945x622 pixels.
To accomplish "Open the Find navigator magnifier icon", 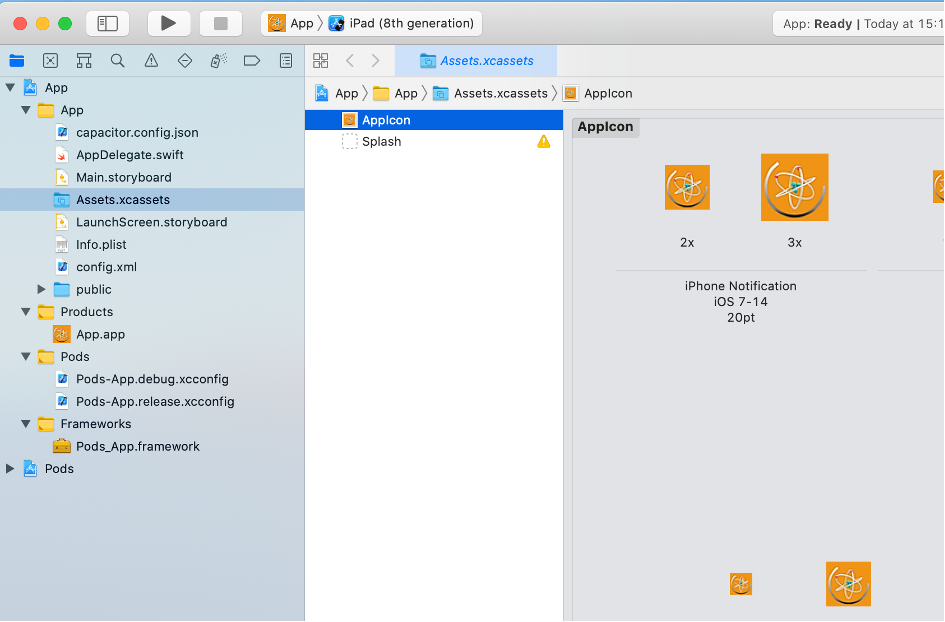I will click(118, 60).
